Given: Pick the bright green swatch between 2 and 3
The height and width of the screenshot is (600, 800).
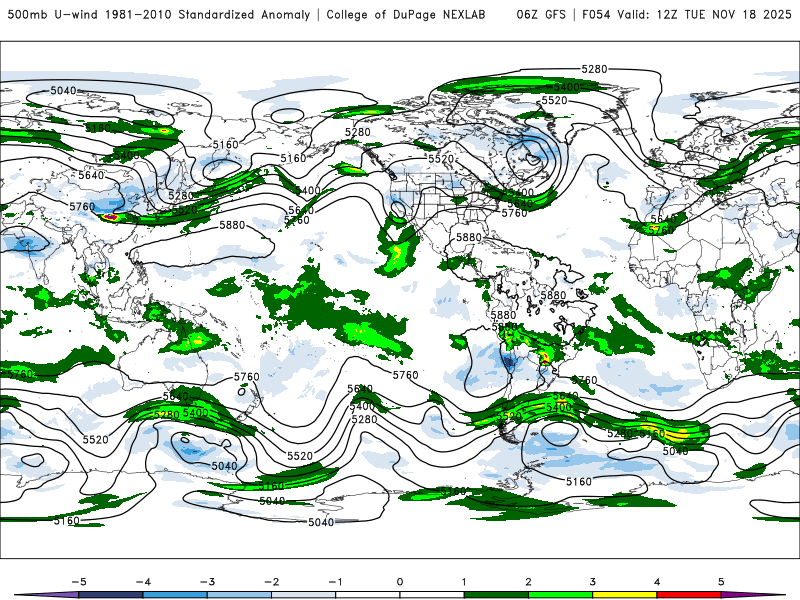Looking at the screenshot, I should pos(560,595).
